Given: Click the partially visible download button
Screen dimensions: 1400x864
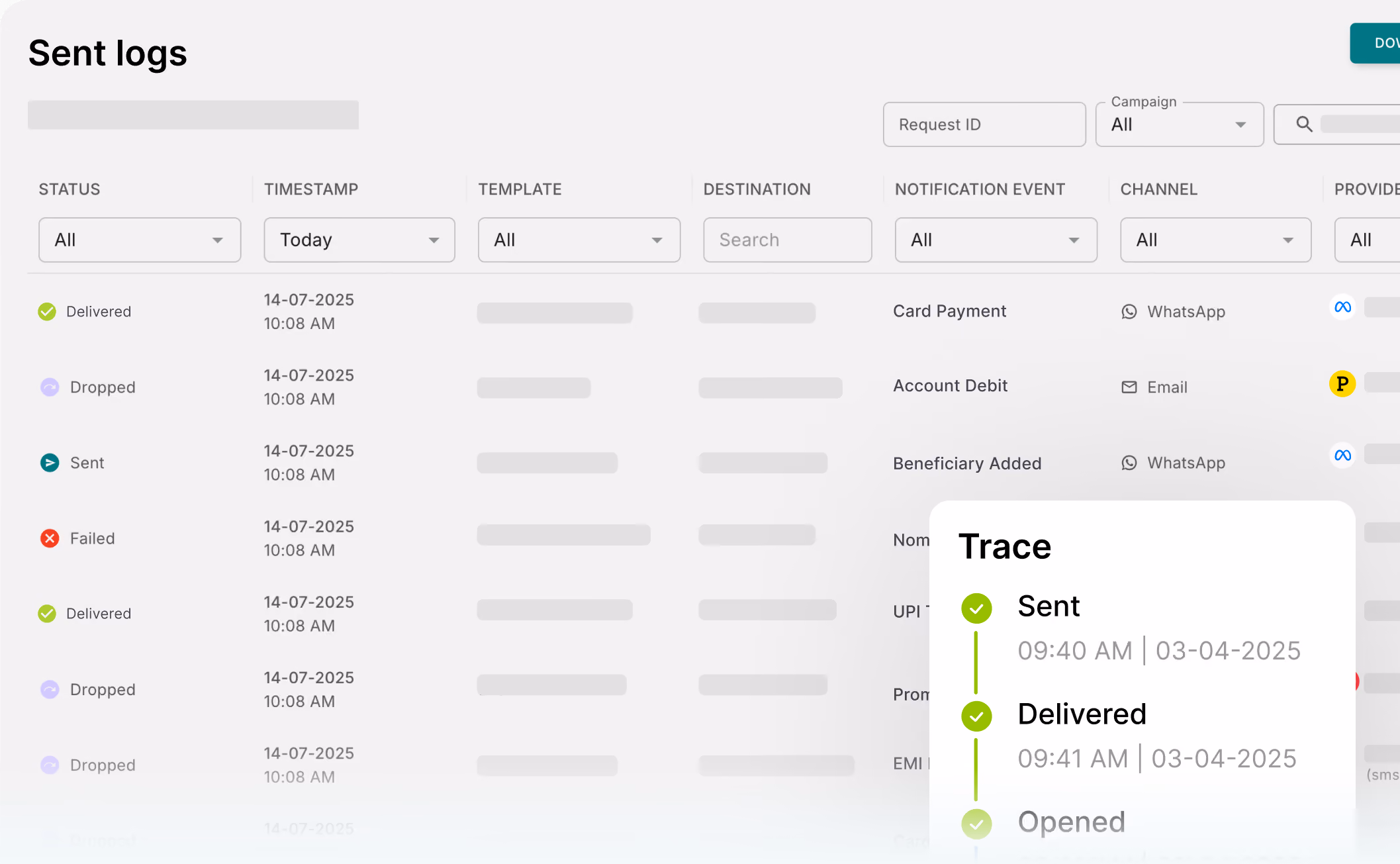Looking at the screenshot, I should click(x=1376, y=43).
